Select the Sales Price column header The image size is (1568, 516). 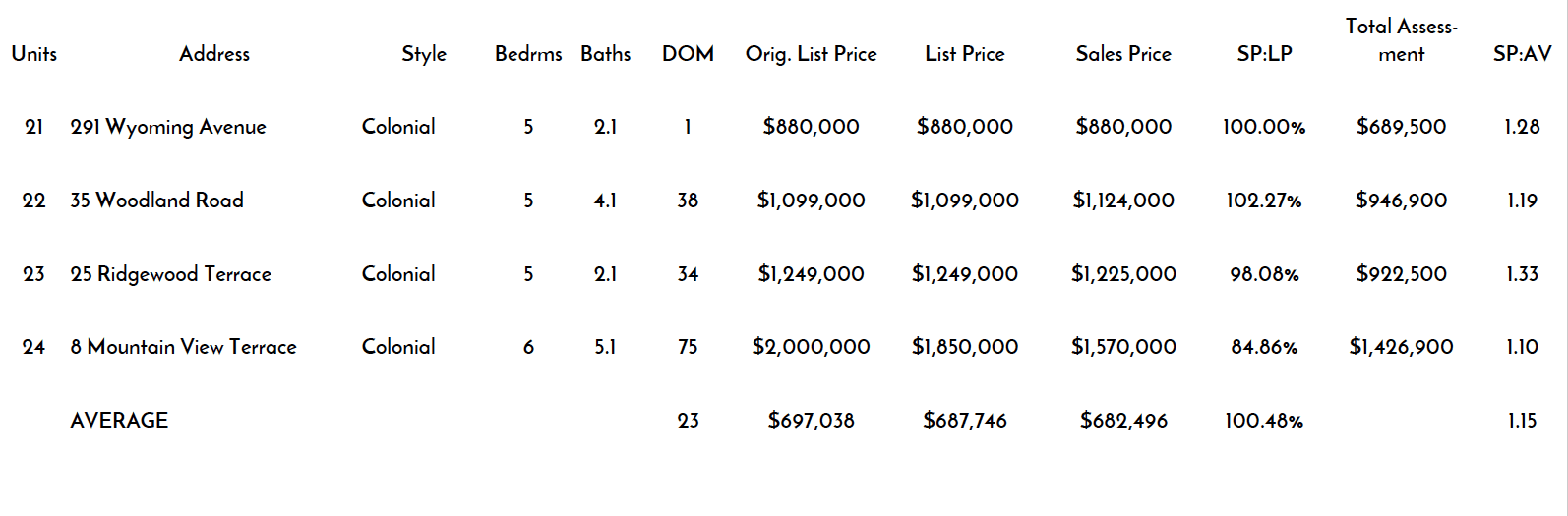click(x=1123, y=54)
